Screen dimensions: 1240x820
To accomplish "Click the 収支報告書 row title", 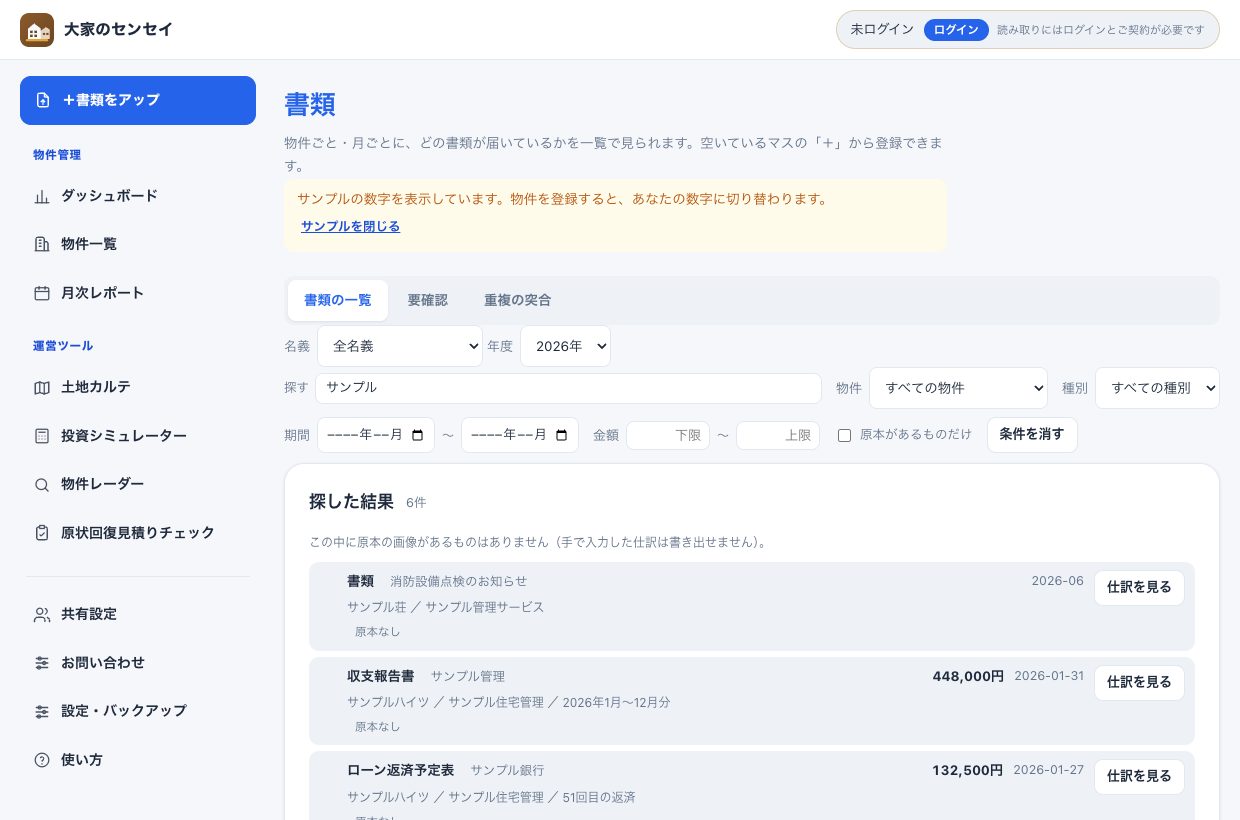I will [x=381, y=676].
